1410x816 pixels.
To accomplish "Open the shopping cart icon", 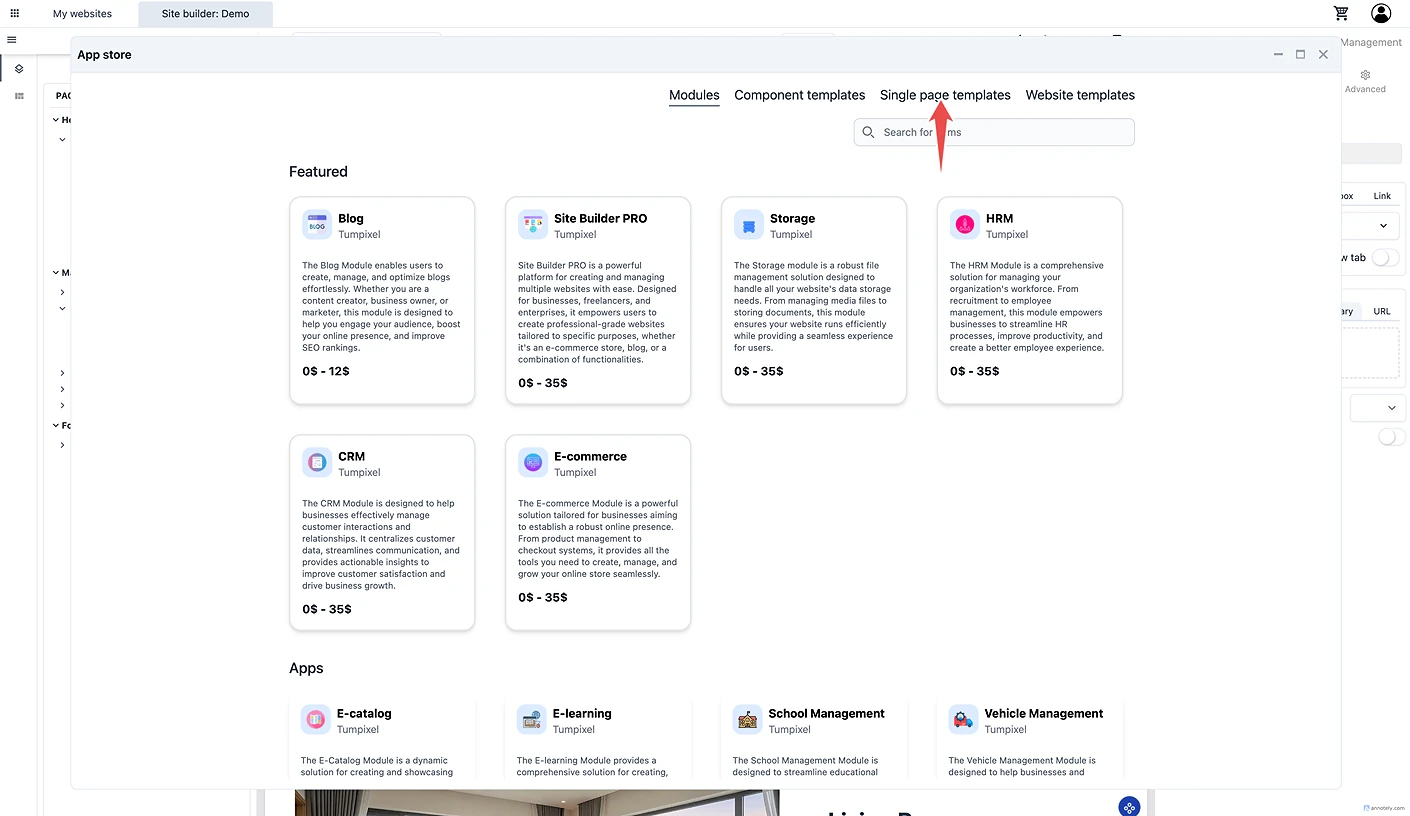I will tap(1341, 13).
